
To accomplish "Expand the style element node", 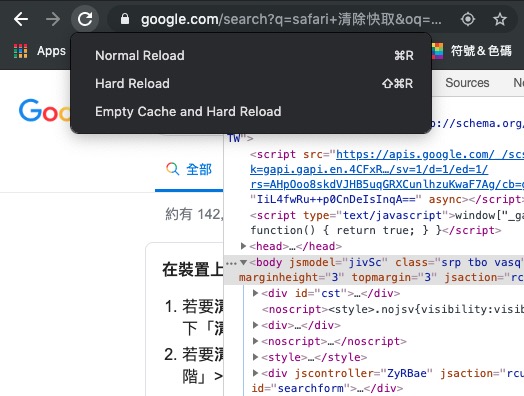I will (x=255, y=357).
